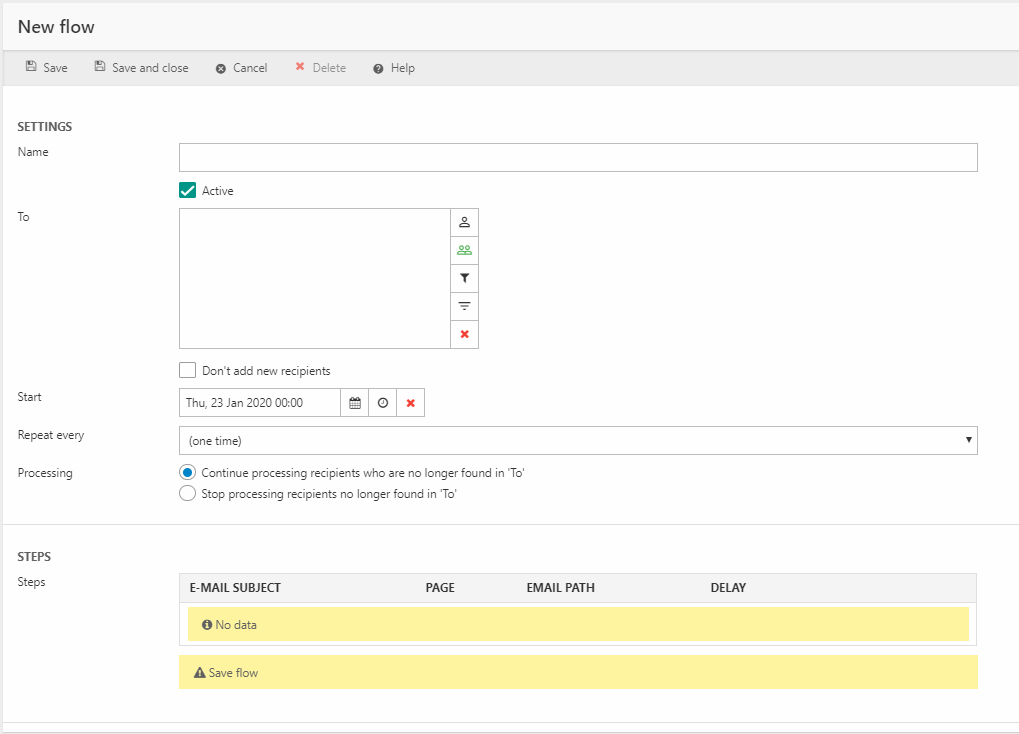1019x734 pixels.
Task: Cancel the new flow
Action: click(241, 68)
